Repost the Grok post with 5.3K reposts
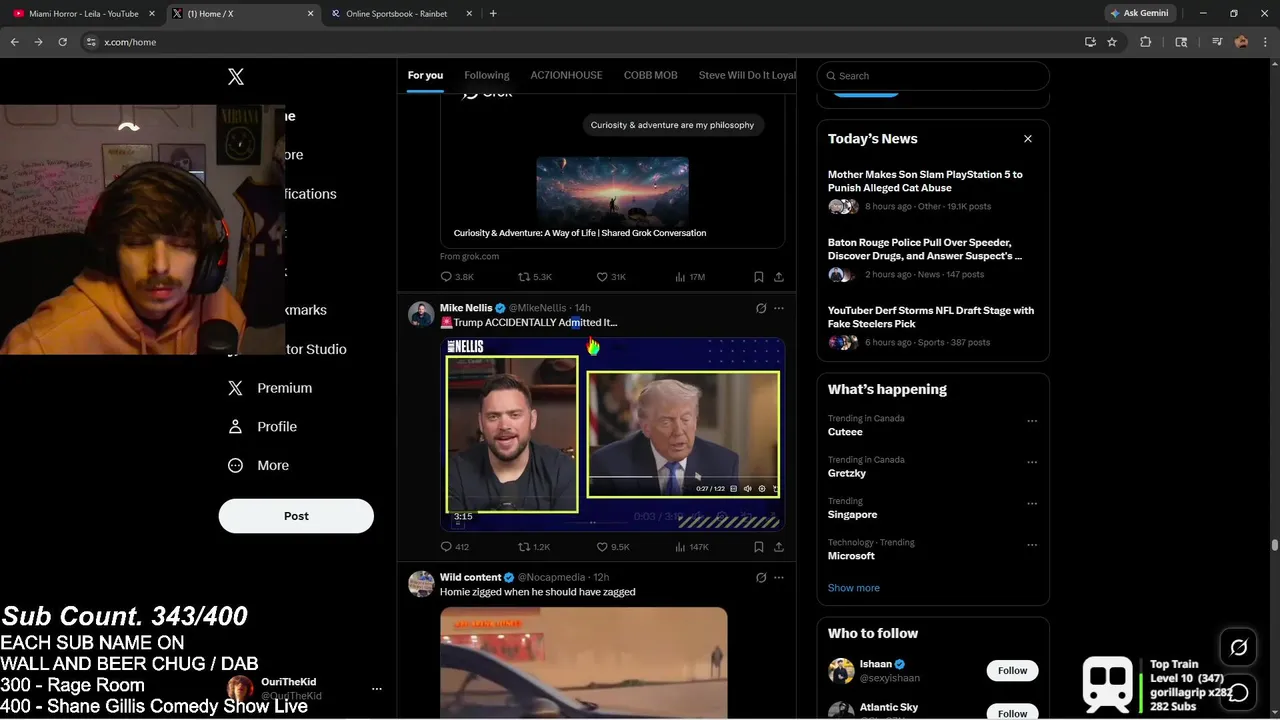This screenshot has height=720, width=1280. (535, 277)
